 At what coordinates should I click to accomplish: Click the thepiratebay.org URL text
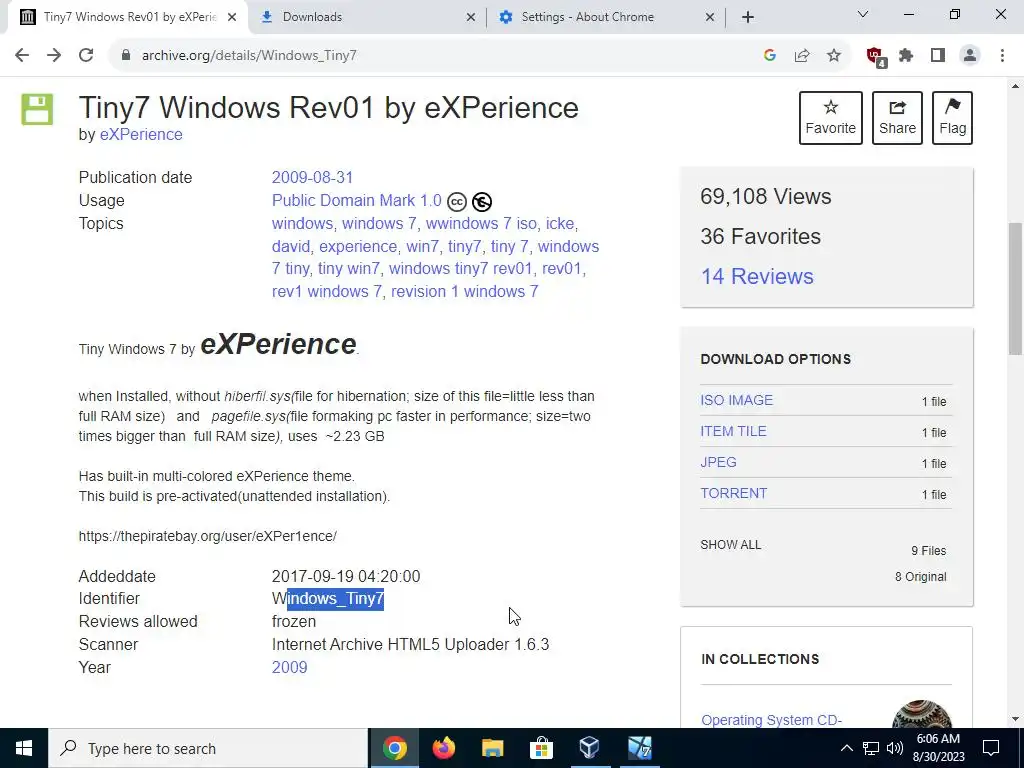208,536
